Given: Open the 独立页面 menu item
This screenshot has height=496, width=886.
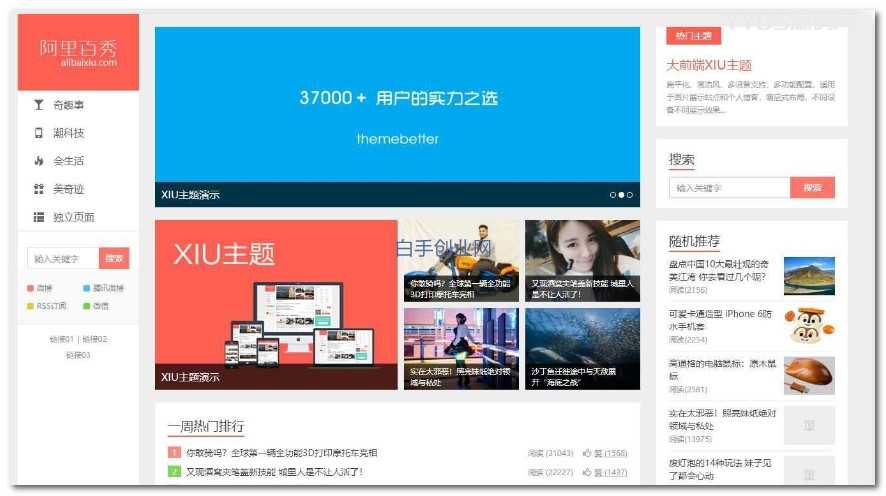Looking at the screenshot, I should pyautogui.click(x=73, y=217).
